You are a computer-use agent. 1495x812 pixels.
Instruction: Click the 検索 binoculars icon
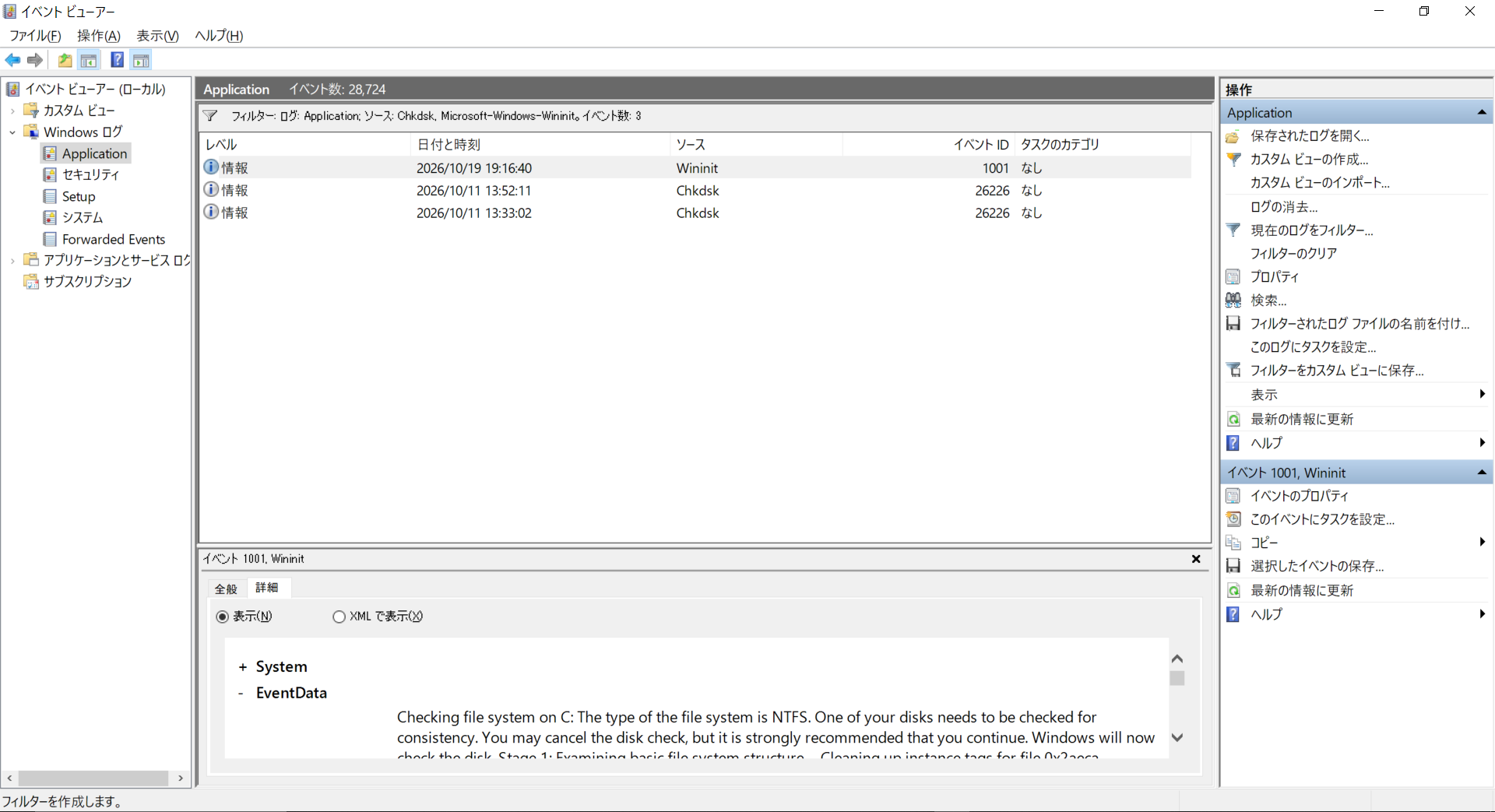coord(1233,300)
